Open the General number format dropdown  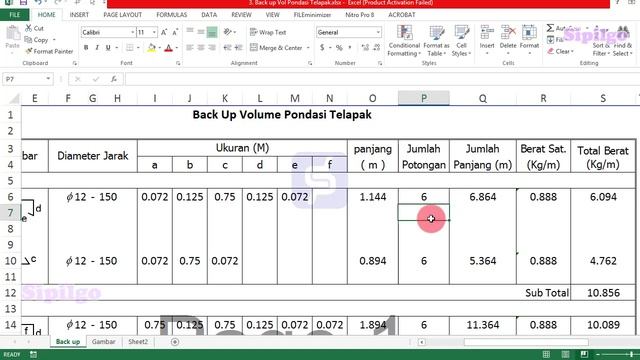coord(378,32)
